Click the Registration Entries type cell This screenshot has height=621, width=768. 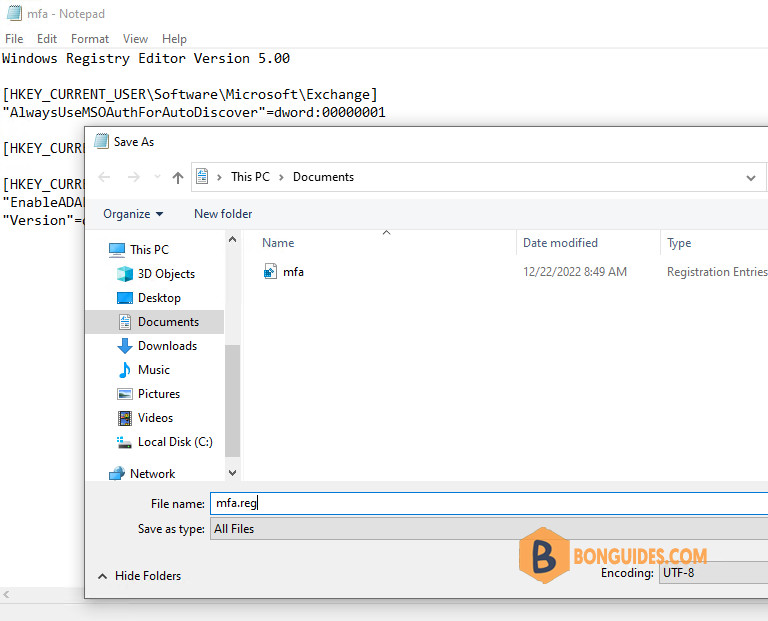coord(717,272)
